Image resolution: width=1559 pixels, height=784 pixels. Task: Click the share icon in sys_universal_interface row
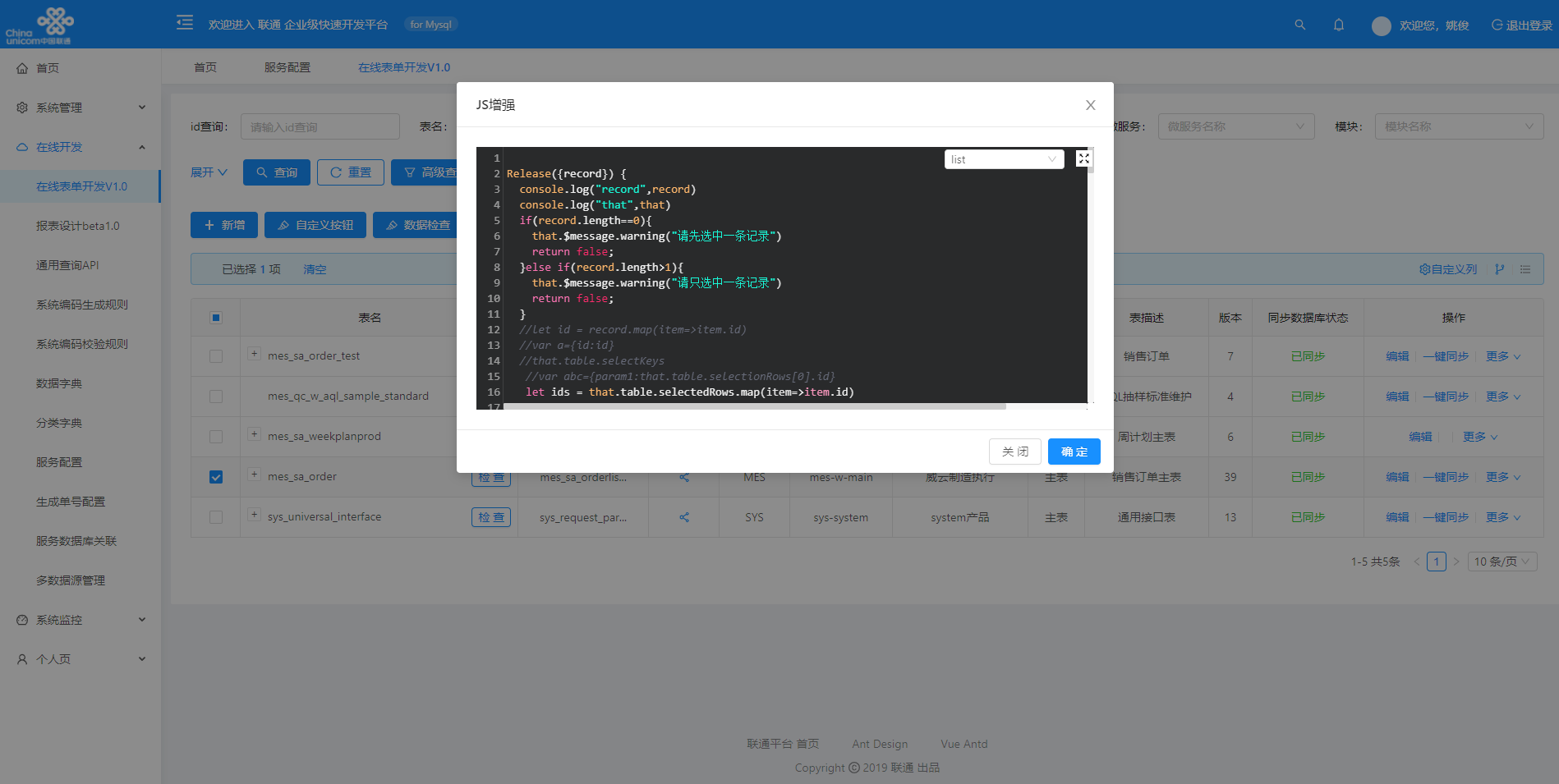[684, 517]
